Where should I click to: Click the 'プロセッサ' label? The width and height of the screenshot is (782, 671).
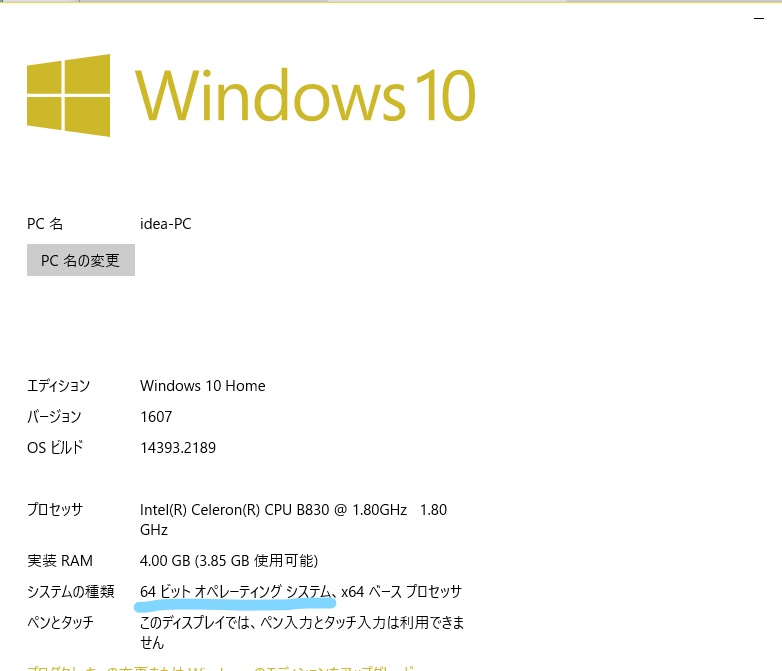pyautogui.click(x=55, y=509)
